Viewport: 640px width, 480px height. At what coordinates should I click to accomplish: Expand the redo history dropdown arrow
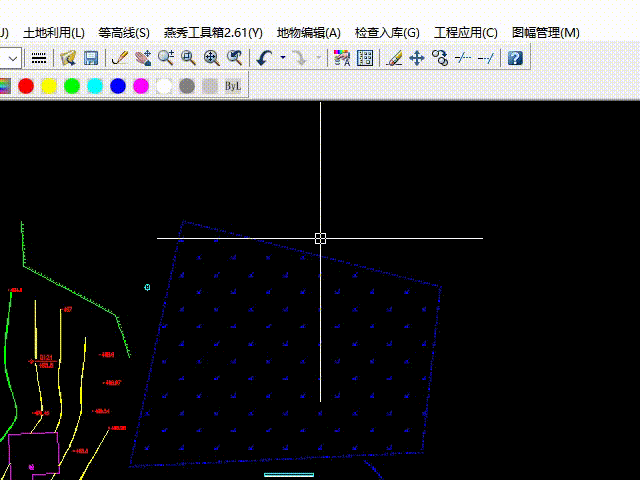(x=319, y=58)
